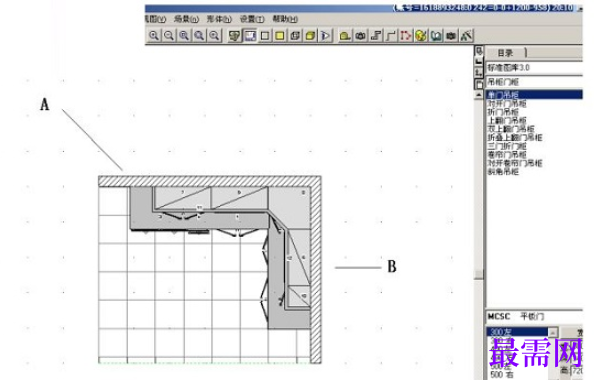Select the 500 右 size entry
Image resolution: width=601 pixels, height=384 pixels.
tap(501, 375)
